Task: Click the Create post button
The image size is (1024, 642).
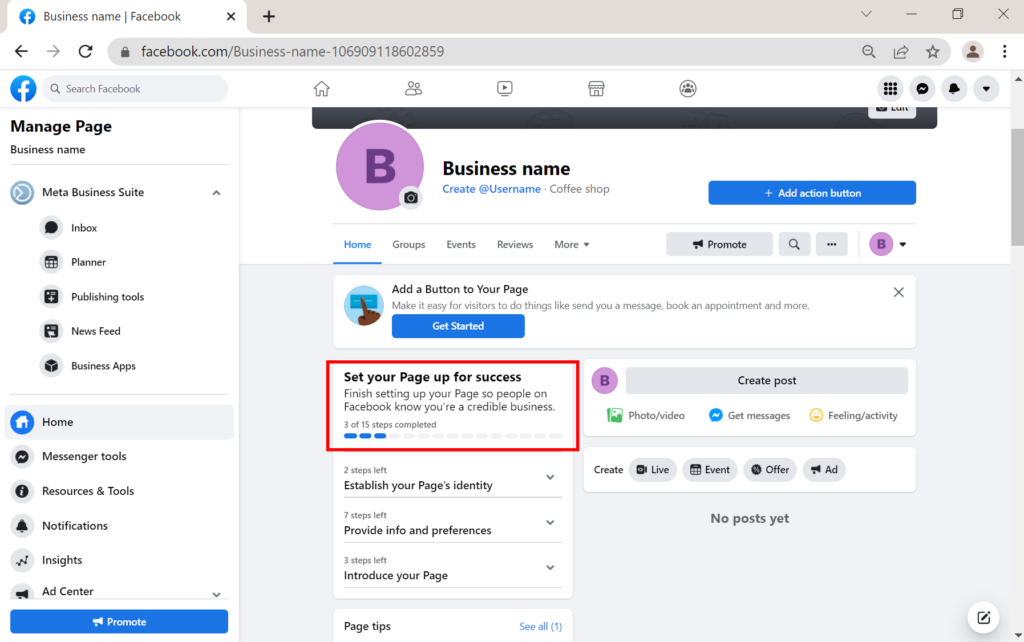Action: tap(767, 380)
